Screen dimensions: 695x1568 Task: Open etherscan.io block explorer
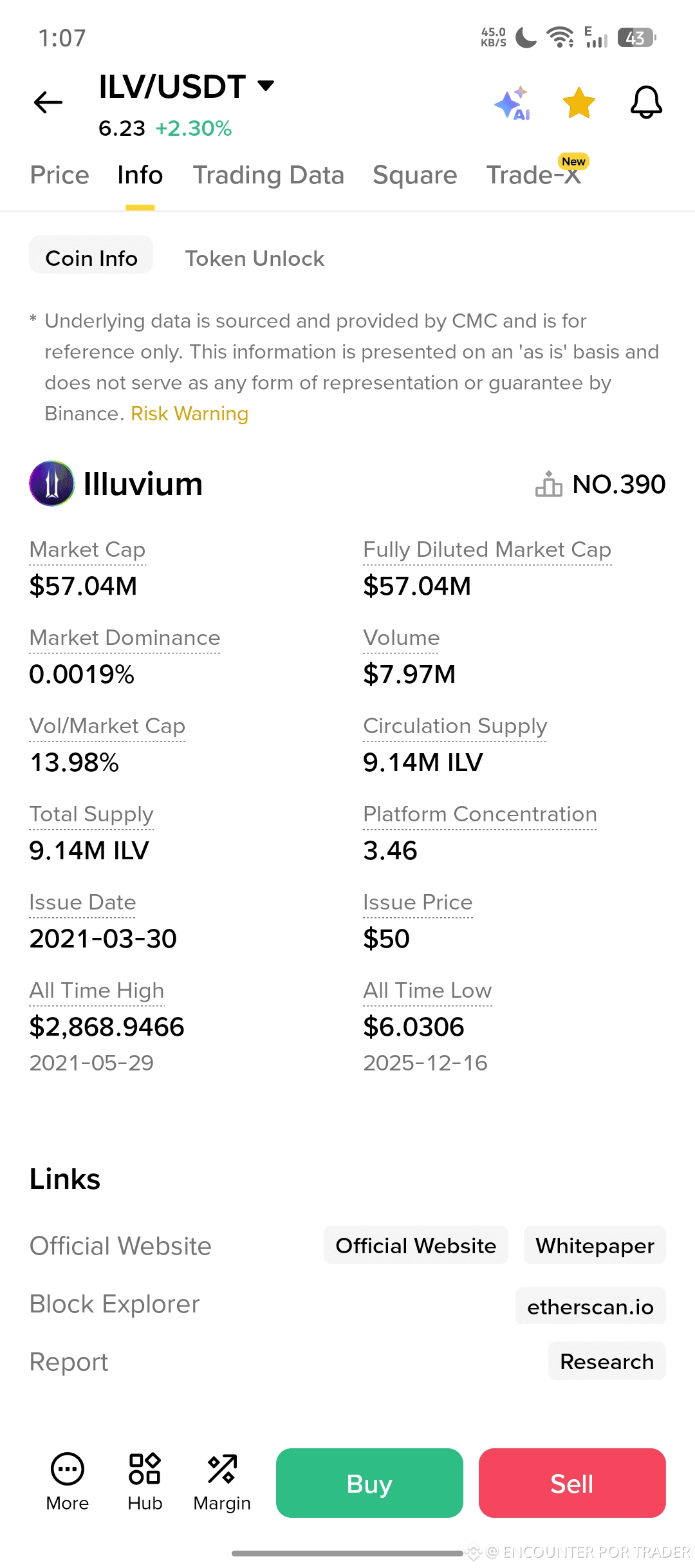pyautogui.click(x=590, y=1307)
